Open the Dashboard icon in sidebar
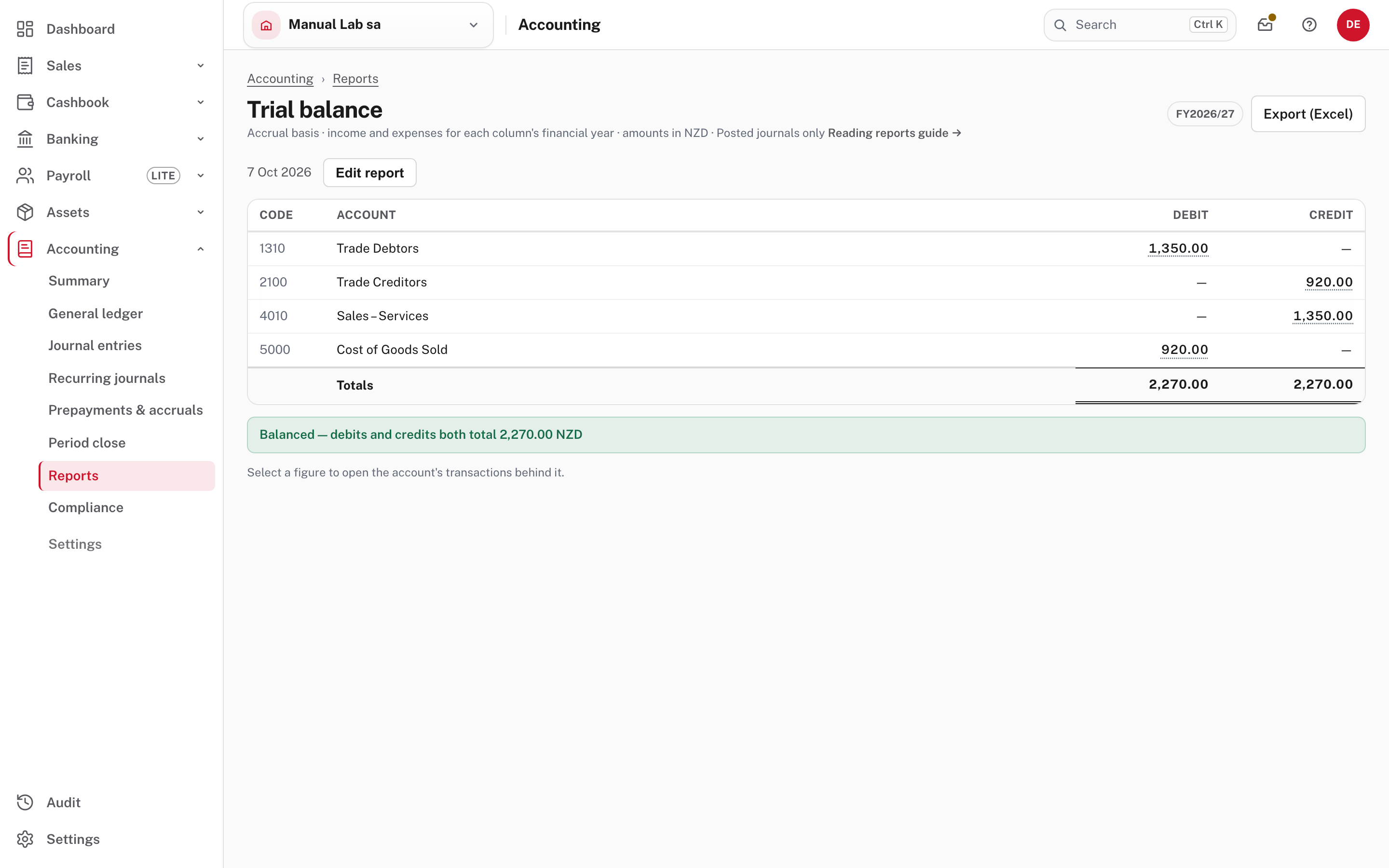The width and height of the screenshot is (1389, 868). tap(25, 29)
